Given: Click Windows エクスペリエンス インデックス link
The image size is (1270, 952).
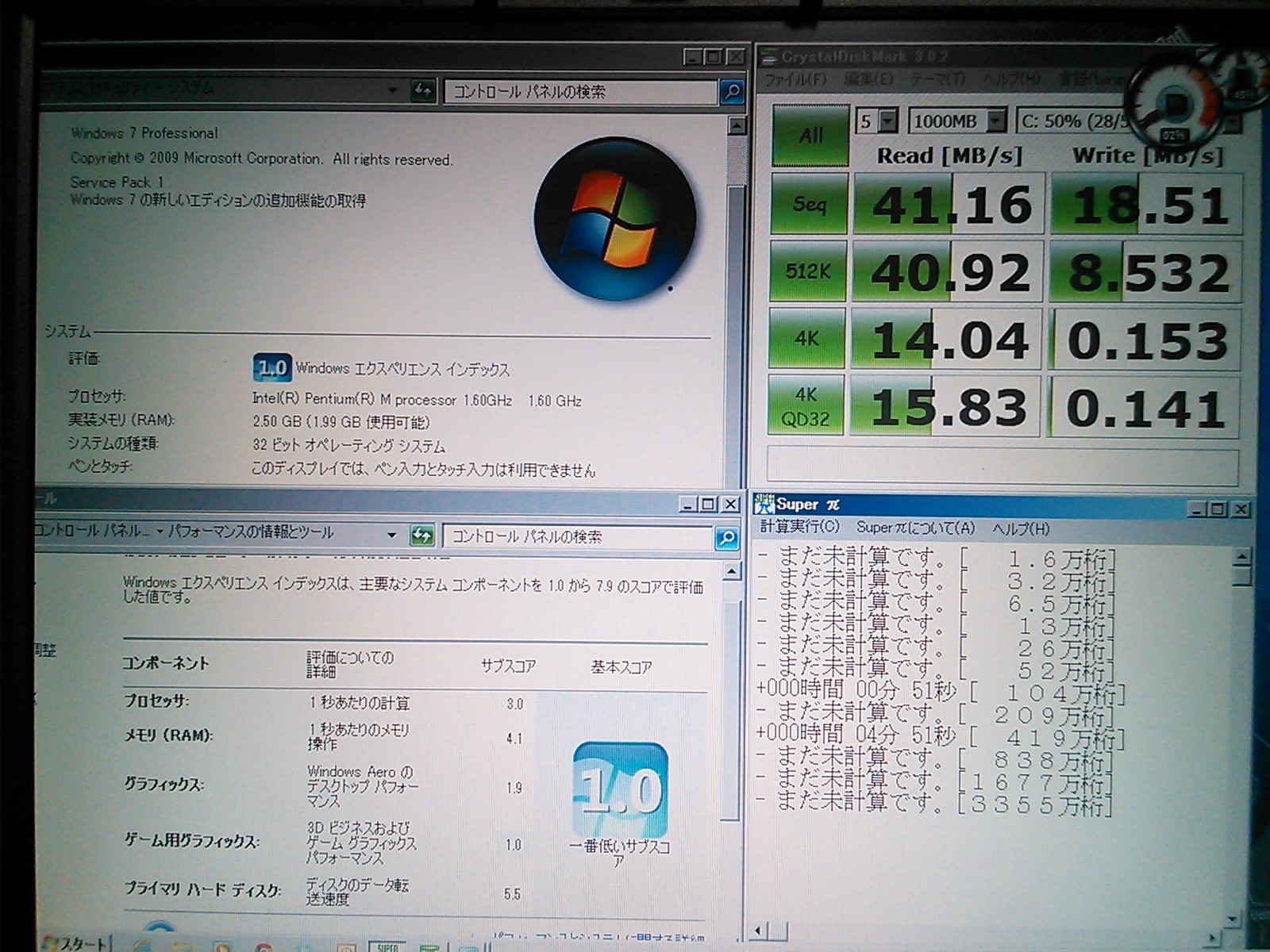Looking at the screenshot, I should tap(402, 369).
